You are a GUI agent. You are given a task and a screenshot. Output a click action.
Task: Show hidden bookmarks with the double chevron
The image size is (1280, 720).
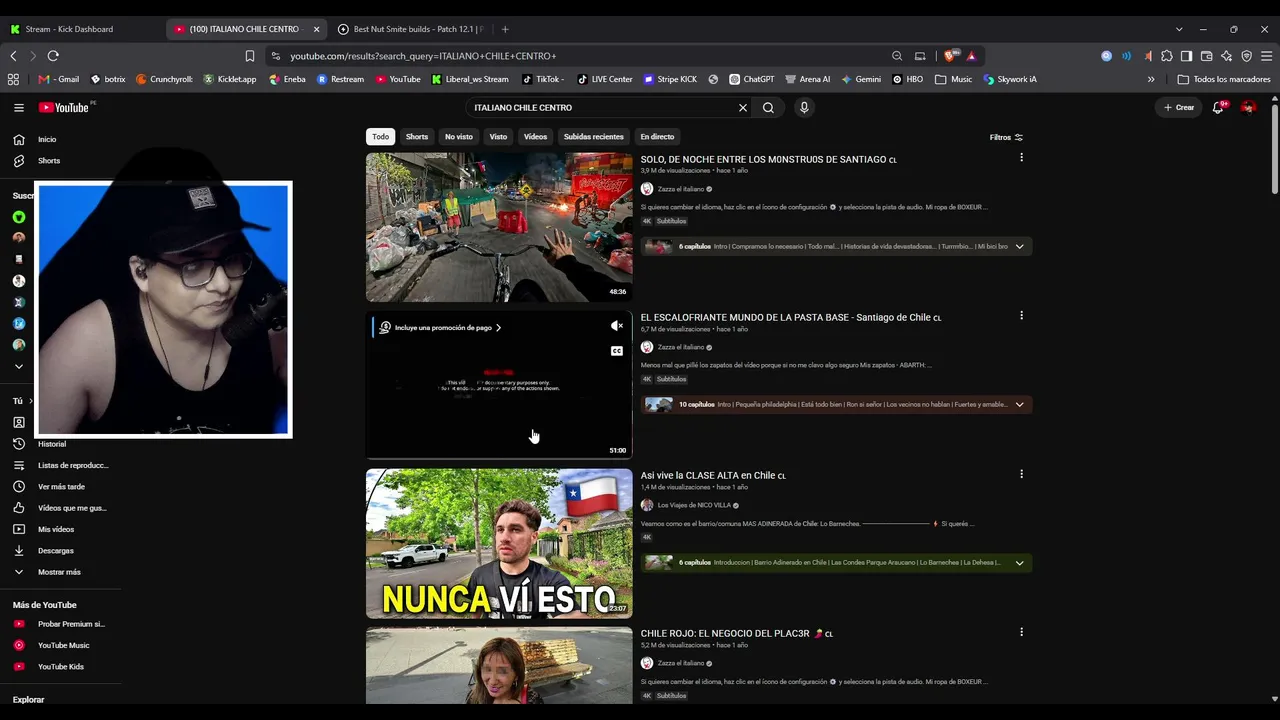pos(1151,79)
